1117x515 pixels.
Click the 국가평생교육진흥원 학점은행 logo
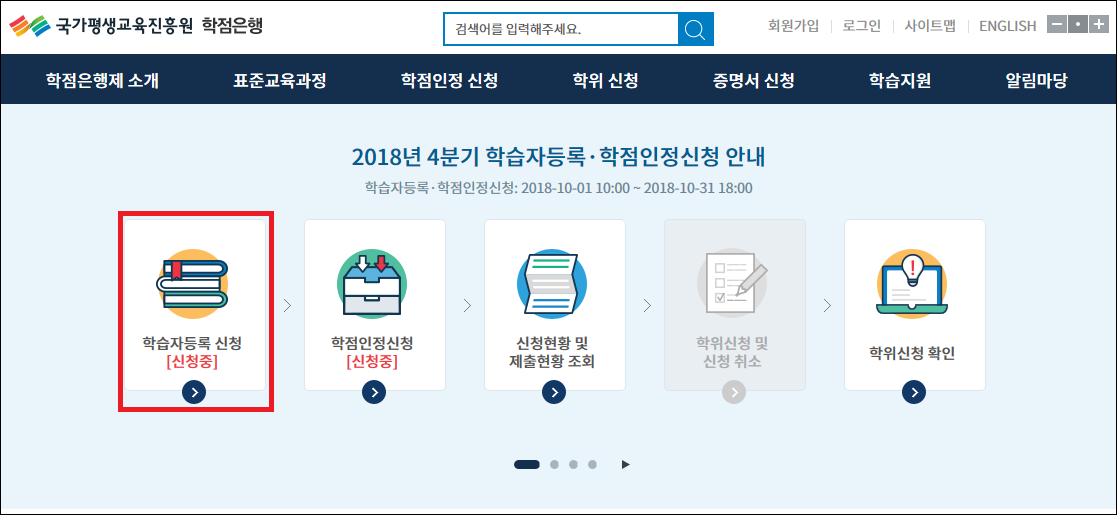coord(136,25)
